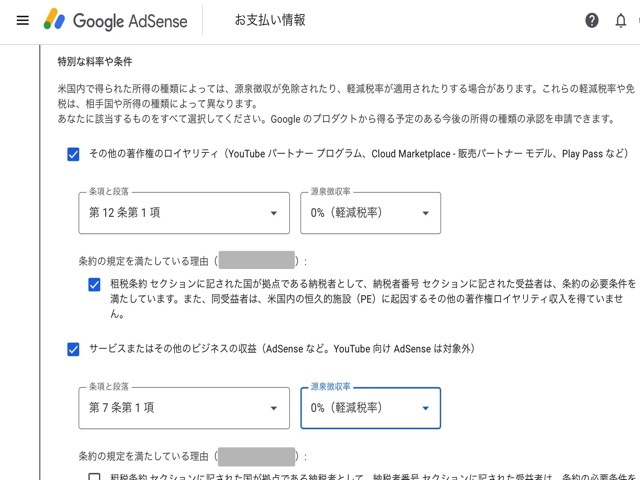Click the お支払い情報 page title
This screenshot has height=480, width=640.
coord(270,20)
